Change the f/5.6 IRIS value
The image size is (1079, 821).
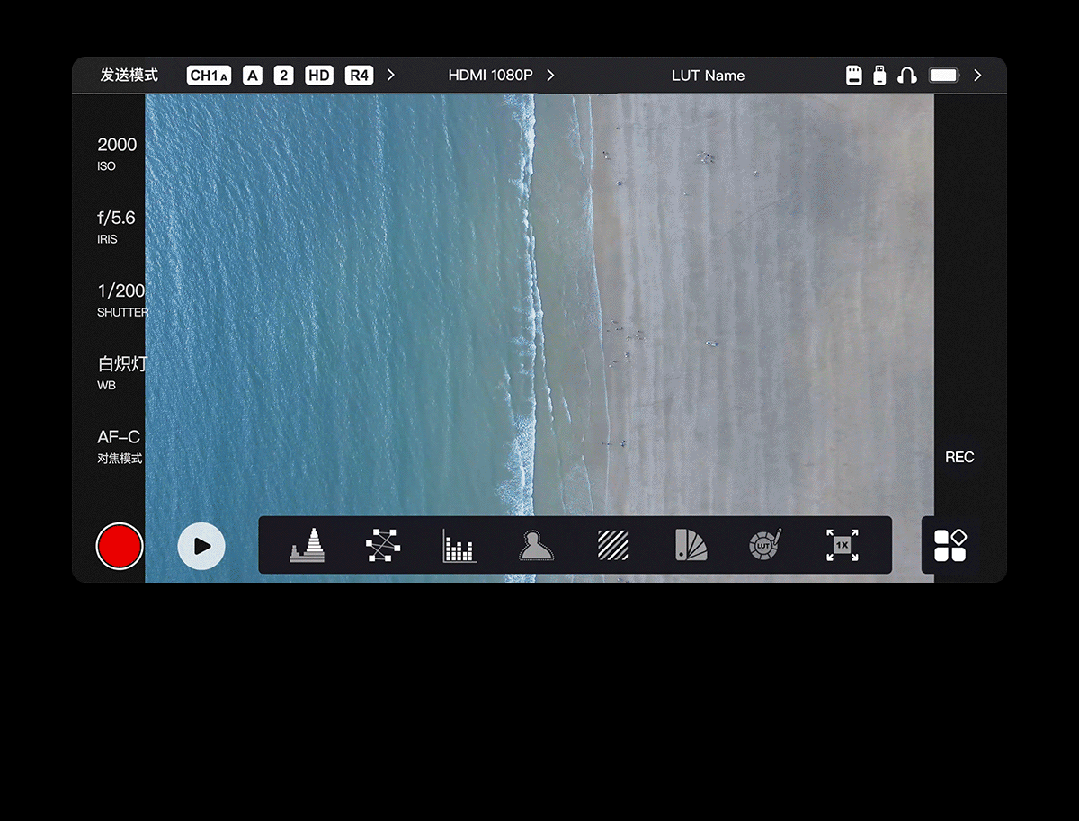tap(116, 226)
